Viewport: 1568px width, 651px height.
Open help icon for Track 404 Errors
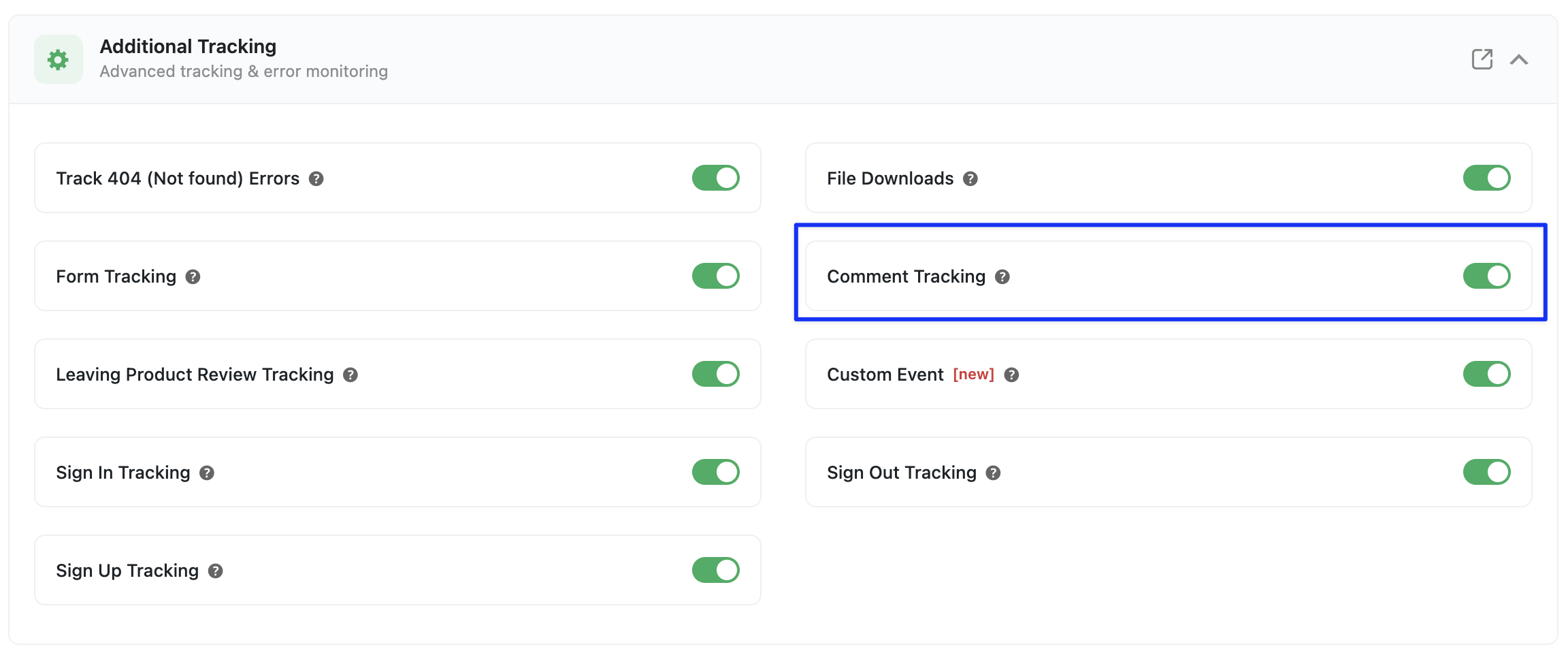pos(316,178)
